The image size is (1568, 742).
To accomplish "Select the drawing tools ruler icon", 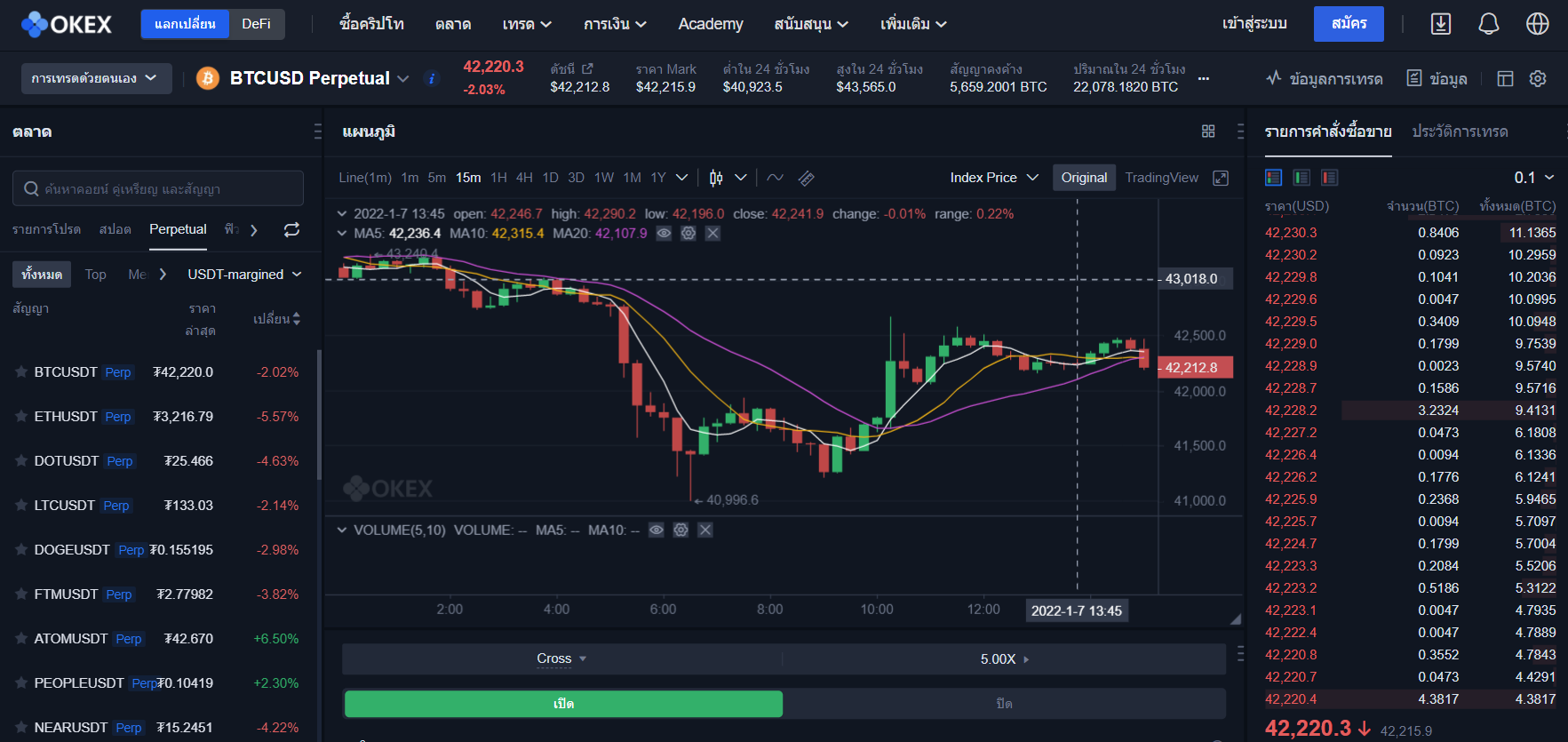I will (x=807, y=178).
